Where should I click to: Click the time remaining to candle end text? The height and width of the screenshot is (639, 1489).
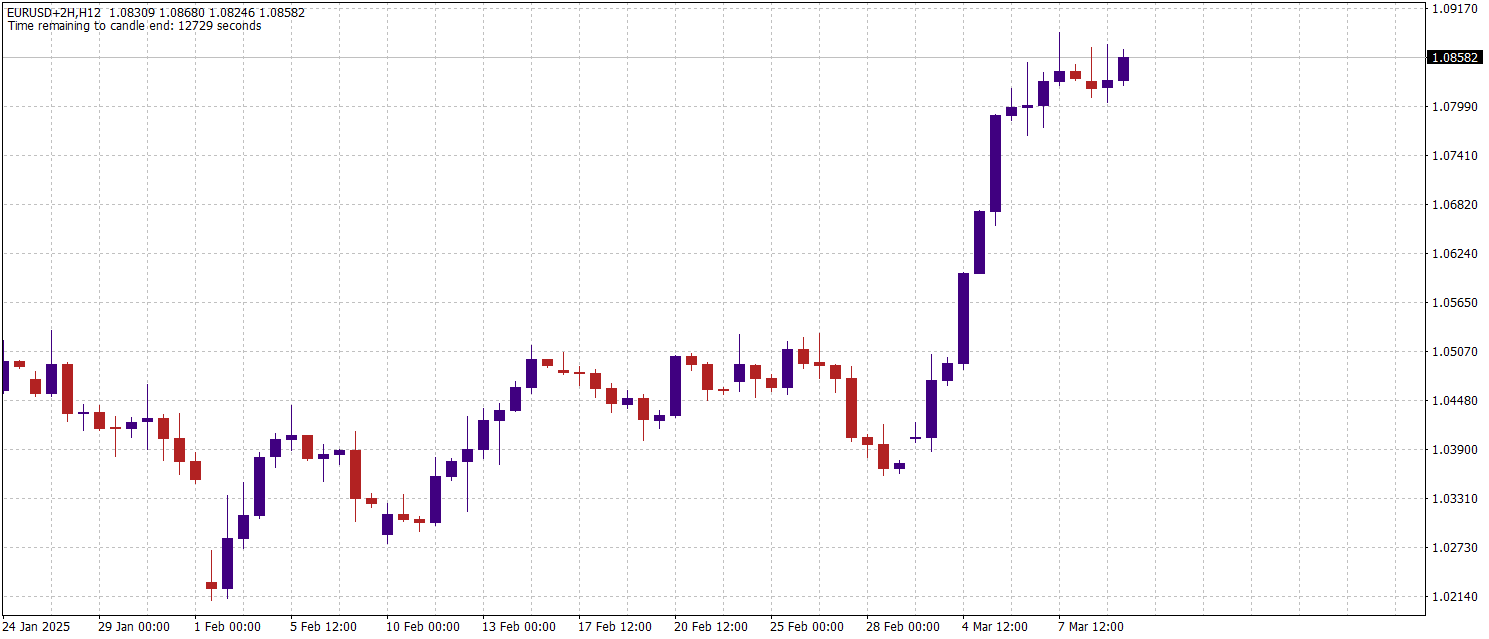(x=135, y=26)
